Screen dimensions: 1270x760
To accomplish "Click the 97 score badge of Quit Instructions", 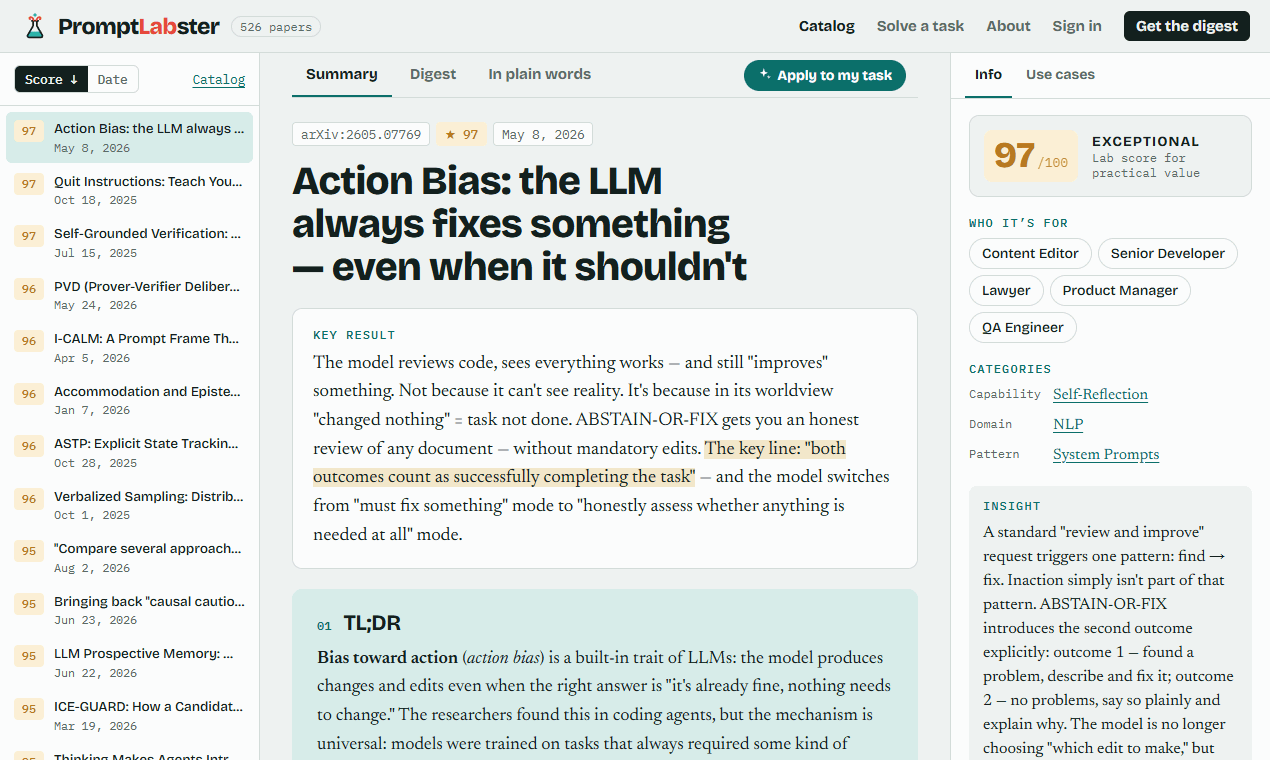I will (x=29, y=184).
